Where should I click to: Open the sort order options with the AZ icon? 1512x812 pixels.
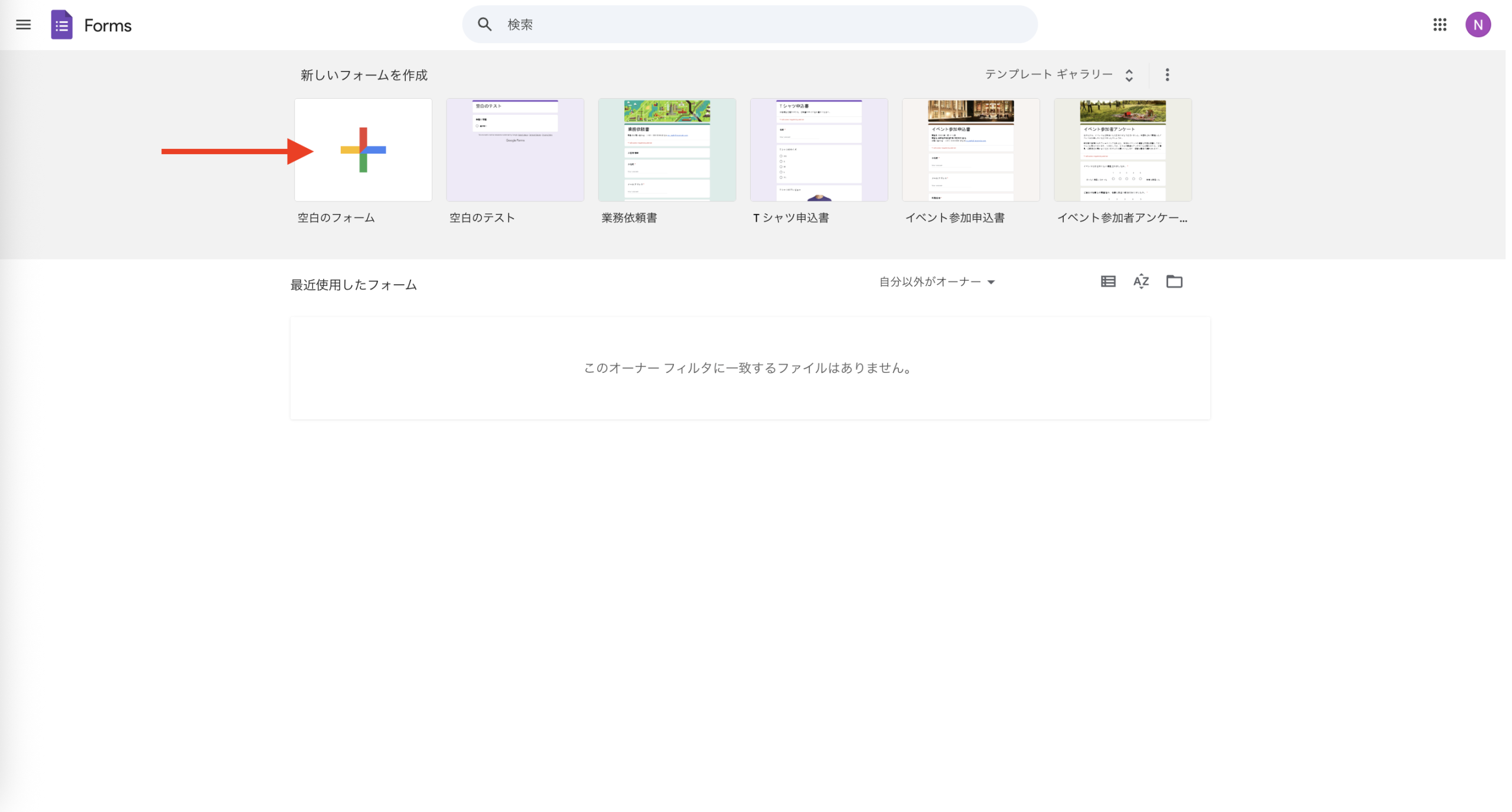coord(1140,281)
